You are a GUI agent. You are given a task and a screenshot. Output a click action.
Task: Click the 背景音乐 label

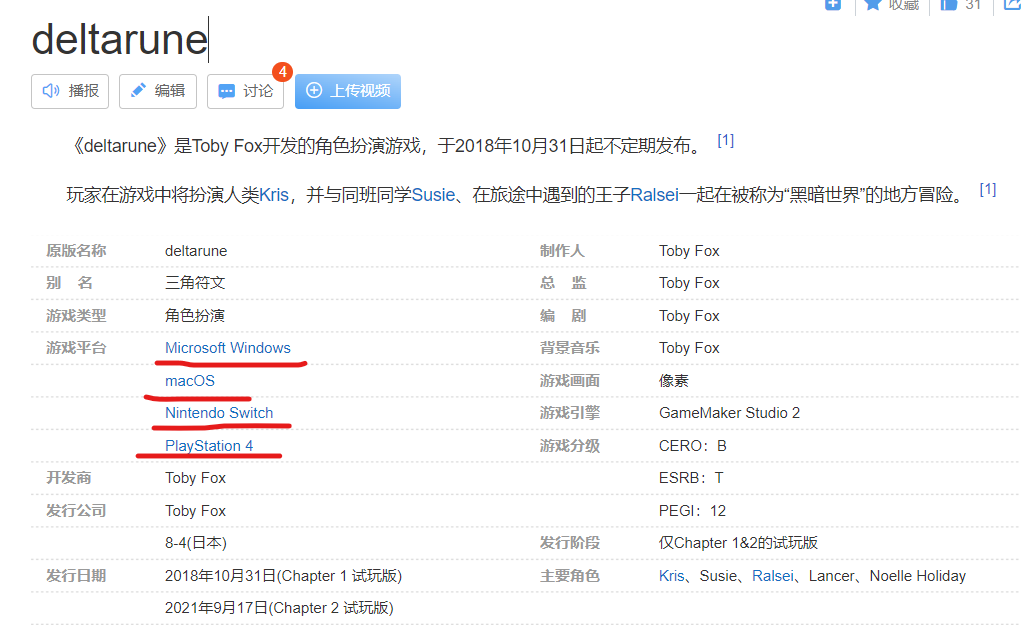pos(570,348)
